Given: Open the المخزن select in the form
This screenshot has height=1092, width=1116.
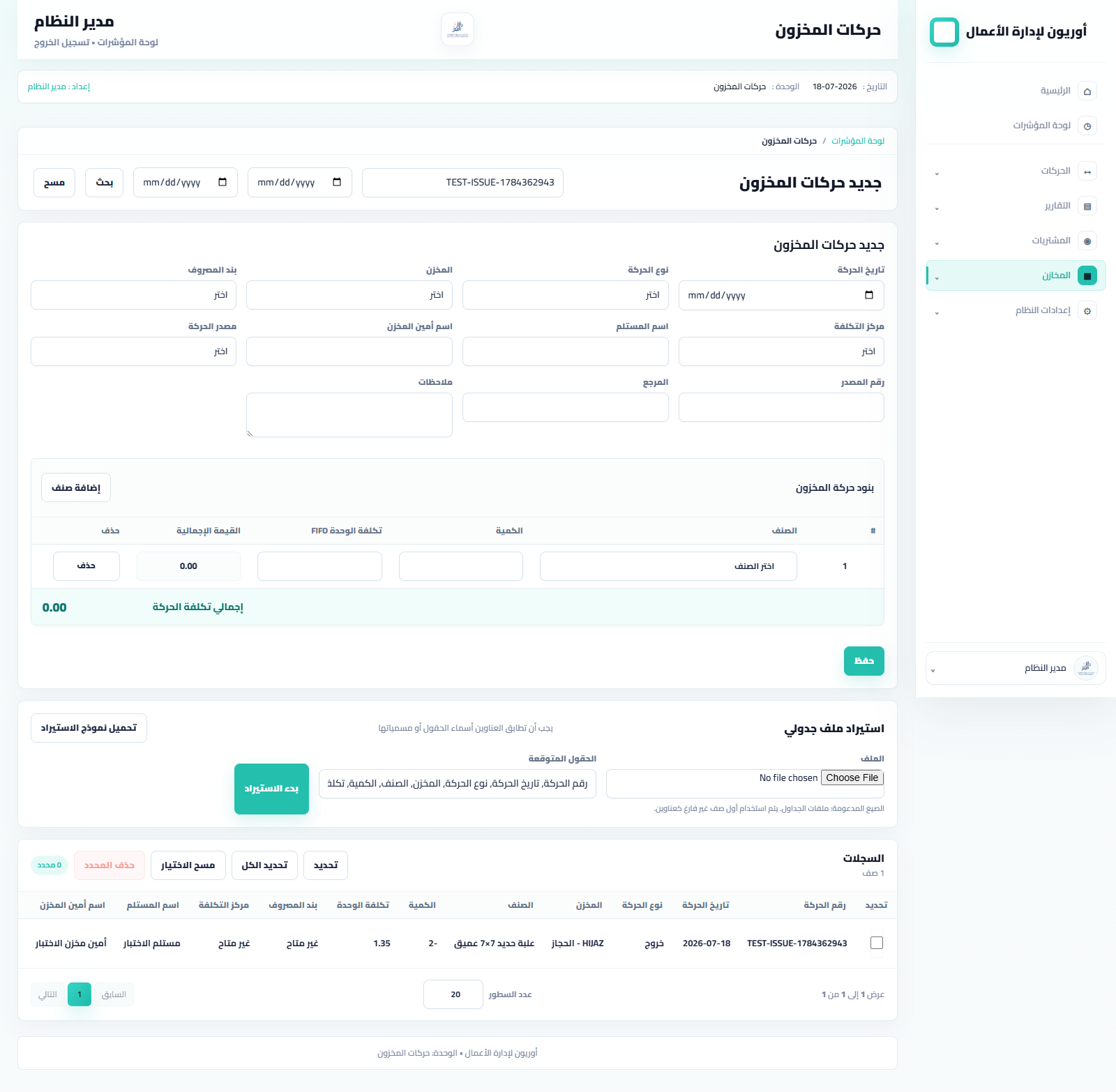Looking at the screenshot, I should coord(349,295).
